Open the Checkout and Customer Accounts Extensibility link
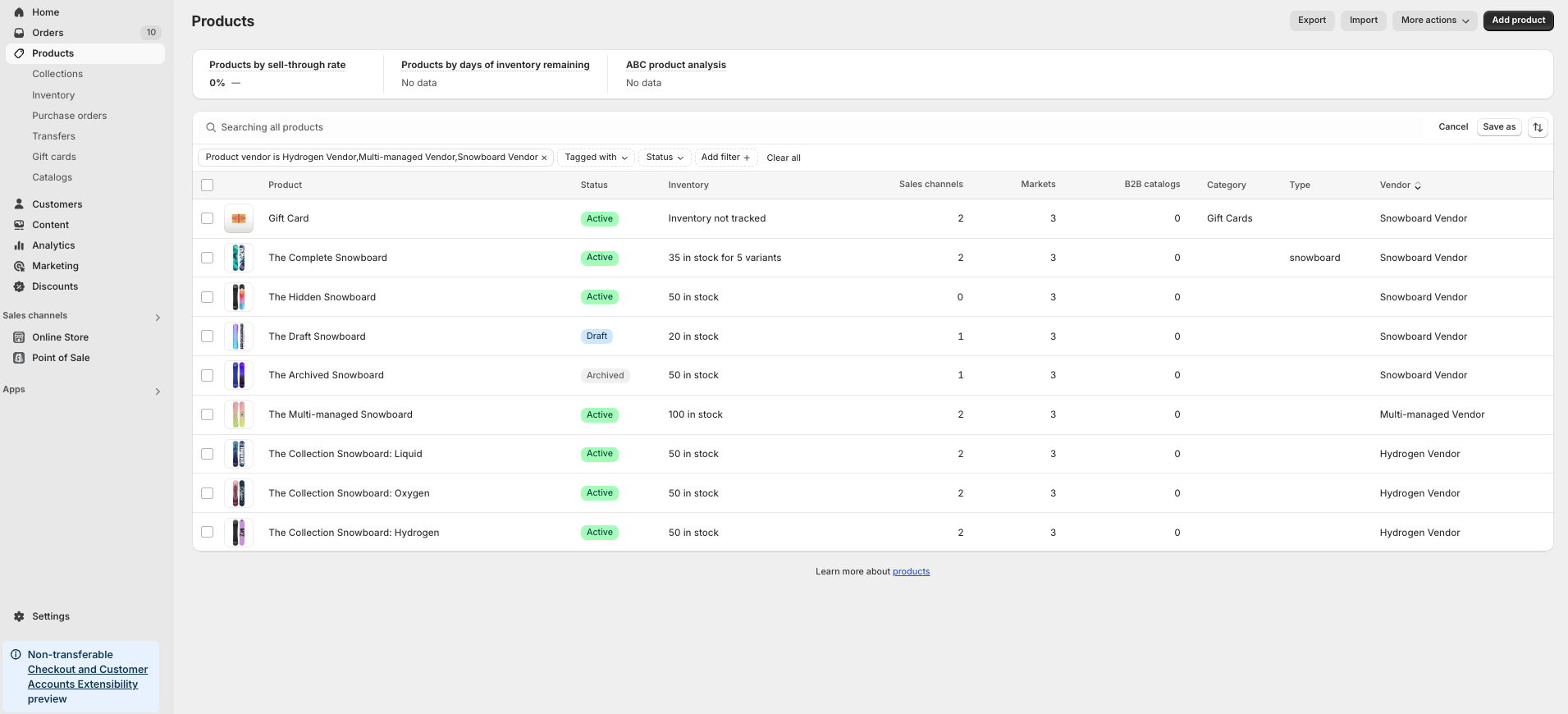Image resolution: width=1568 pixels, height=714 pixels. 88,677
